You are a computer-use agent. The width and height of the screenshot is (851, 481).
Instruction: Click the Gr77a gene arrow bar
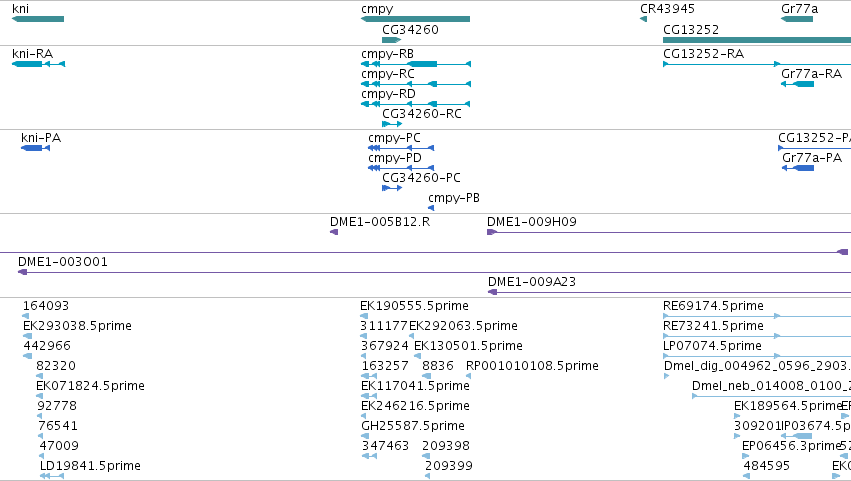[797, 19]
